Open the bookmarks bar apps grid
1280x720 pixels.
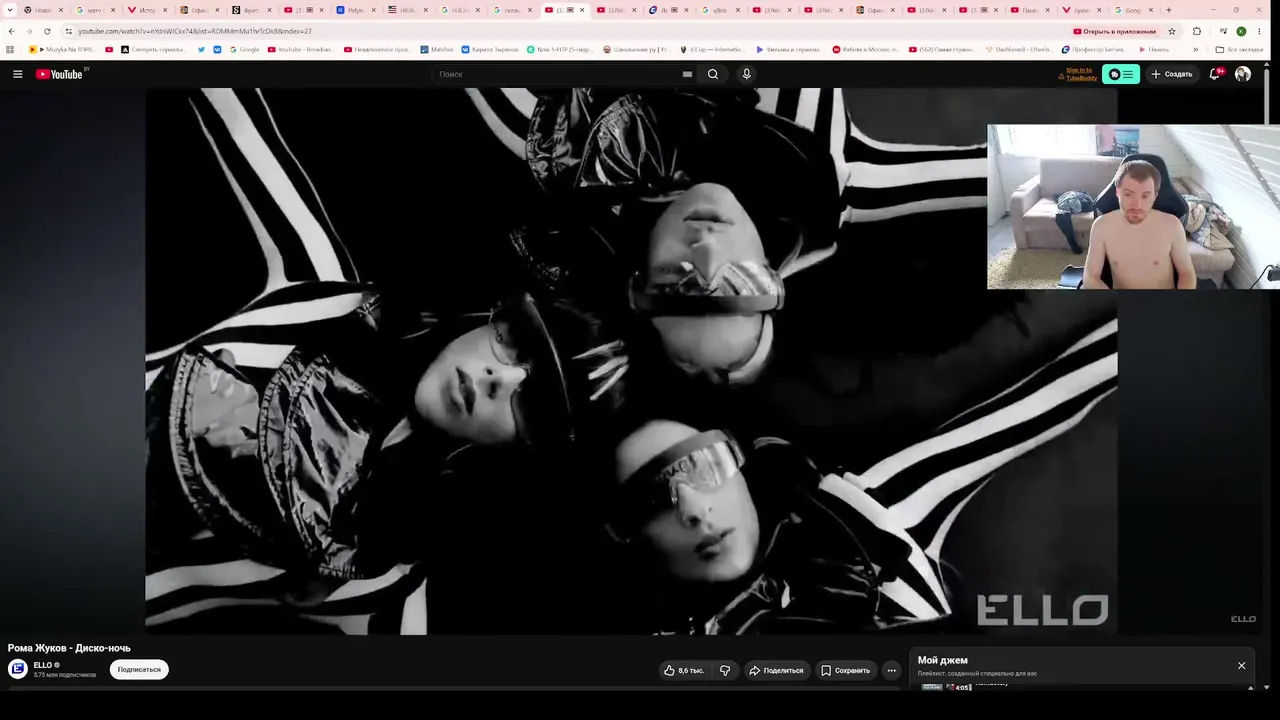tap(10, 49)
